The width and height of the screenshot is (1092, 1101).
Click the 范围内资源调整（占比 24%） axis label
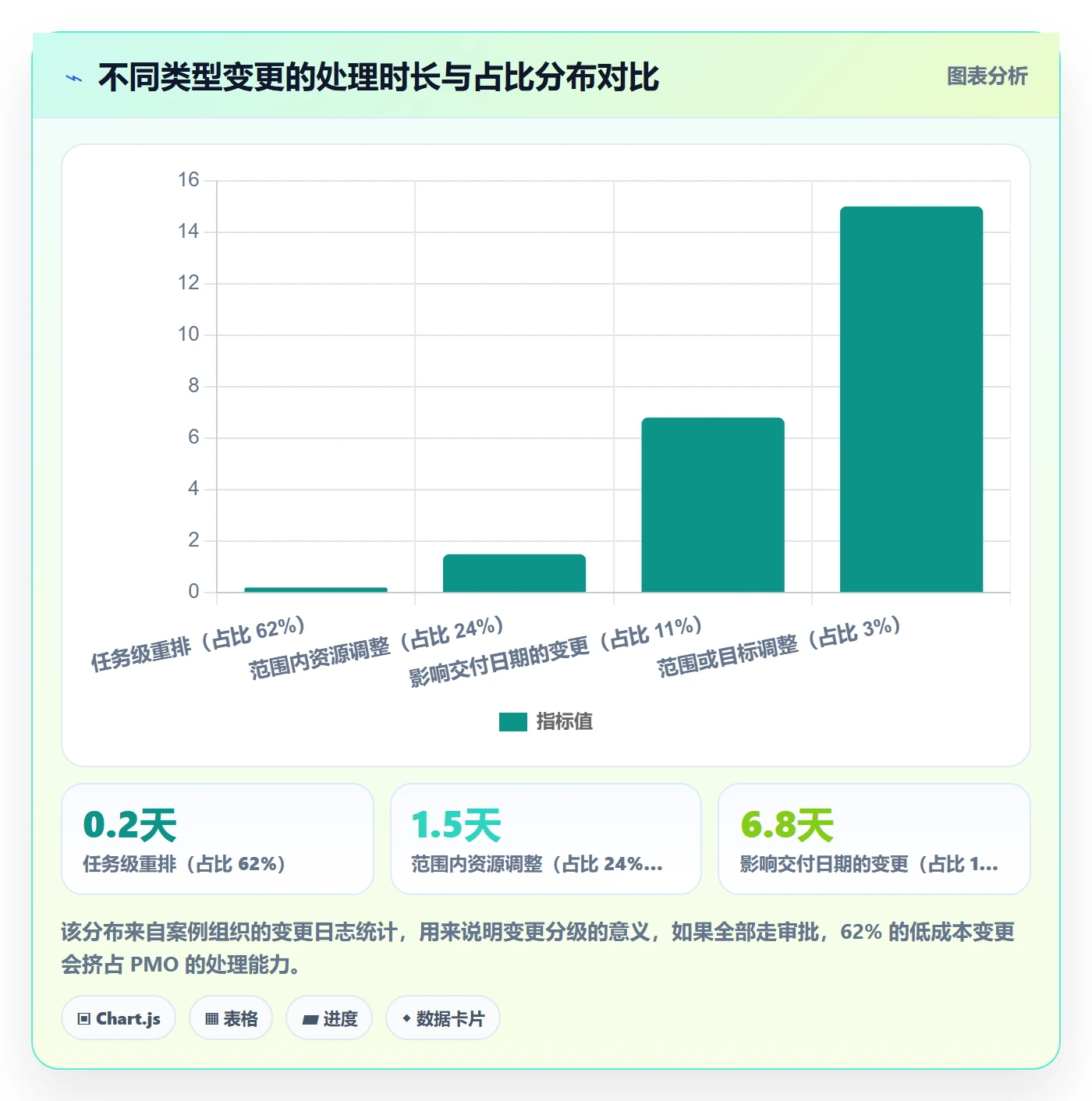[x=377, y=648]
